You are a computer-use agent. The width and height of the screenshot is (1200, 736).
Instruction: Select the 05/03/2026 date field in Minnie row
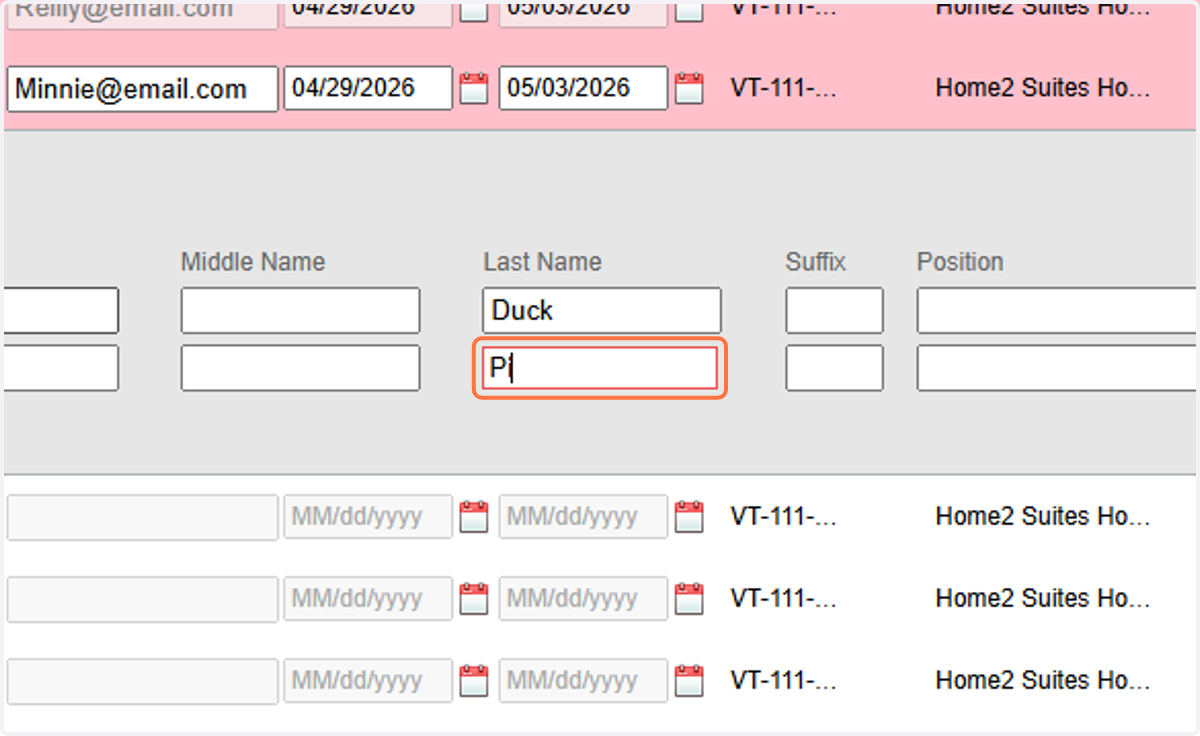pos(583,88)
